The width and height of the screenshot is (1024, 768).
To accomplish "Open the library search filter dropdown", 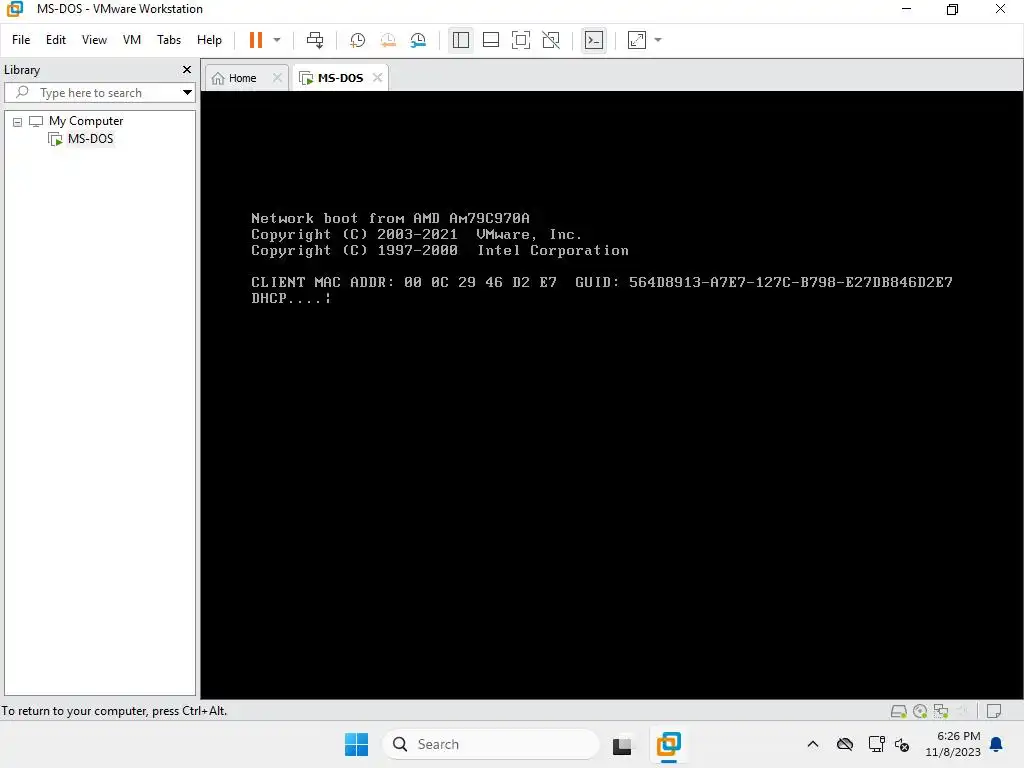I will [x=187, y=93].
